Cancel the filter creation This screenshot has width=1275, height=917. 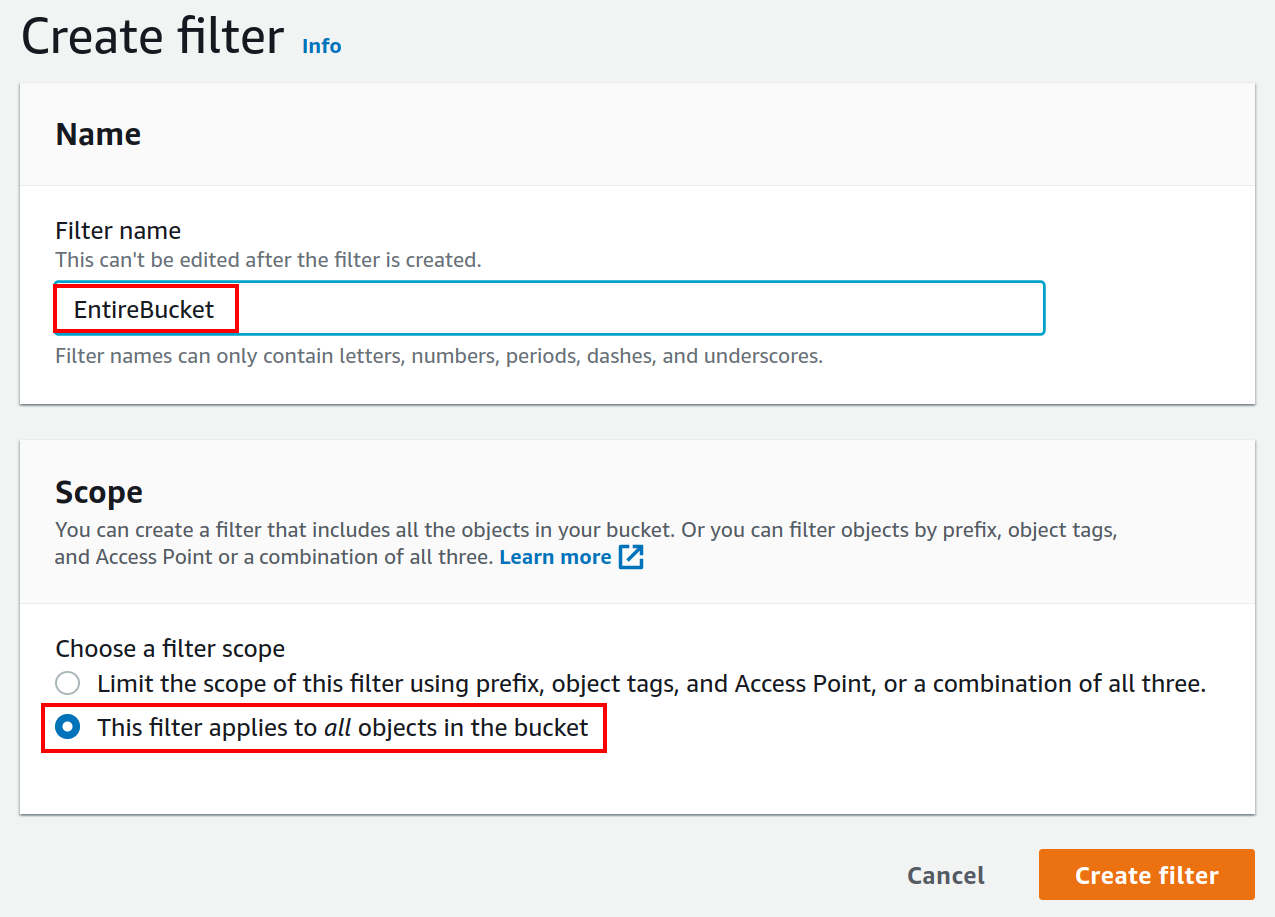point(945,875)
